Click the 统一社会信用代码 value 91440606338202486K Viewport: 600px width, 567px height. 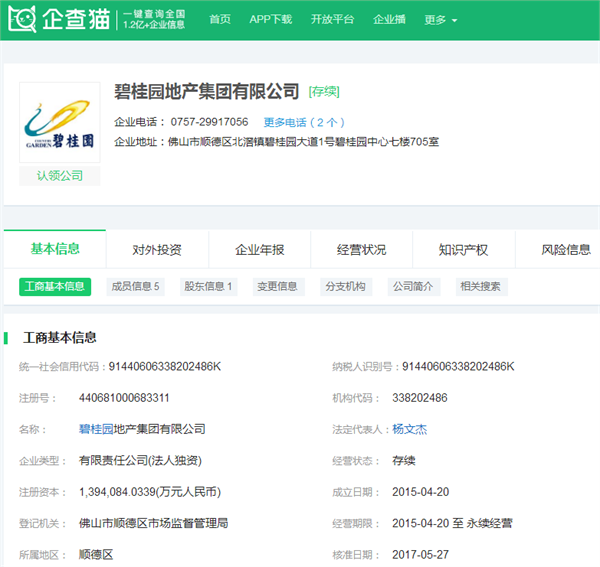165,367
